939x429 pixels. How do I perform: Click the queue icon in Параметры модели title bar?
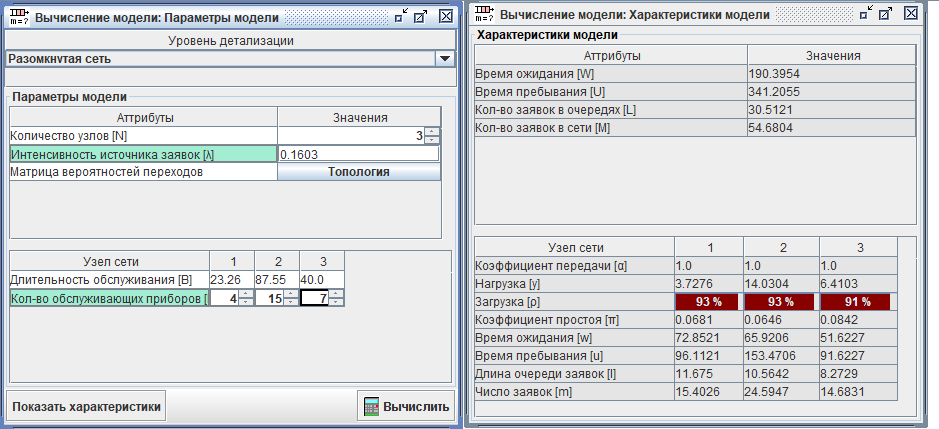[x=19, y=16]
